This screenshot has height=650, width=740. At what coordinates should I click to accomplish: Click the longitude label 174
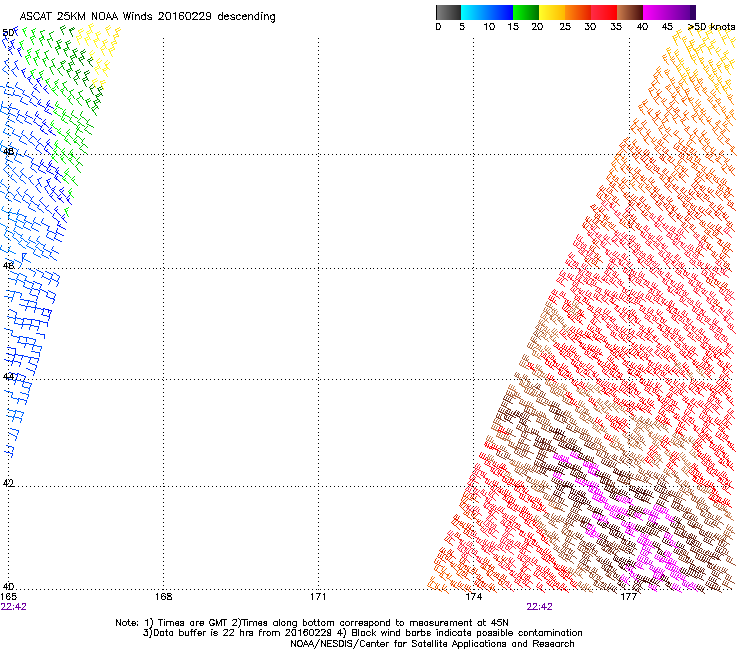pos(473,597)
